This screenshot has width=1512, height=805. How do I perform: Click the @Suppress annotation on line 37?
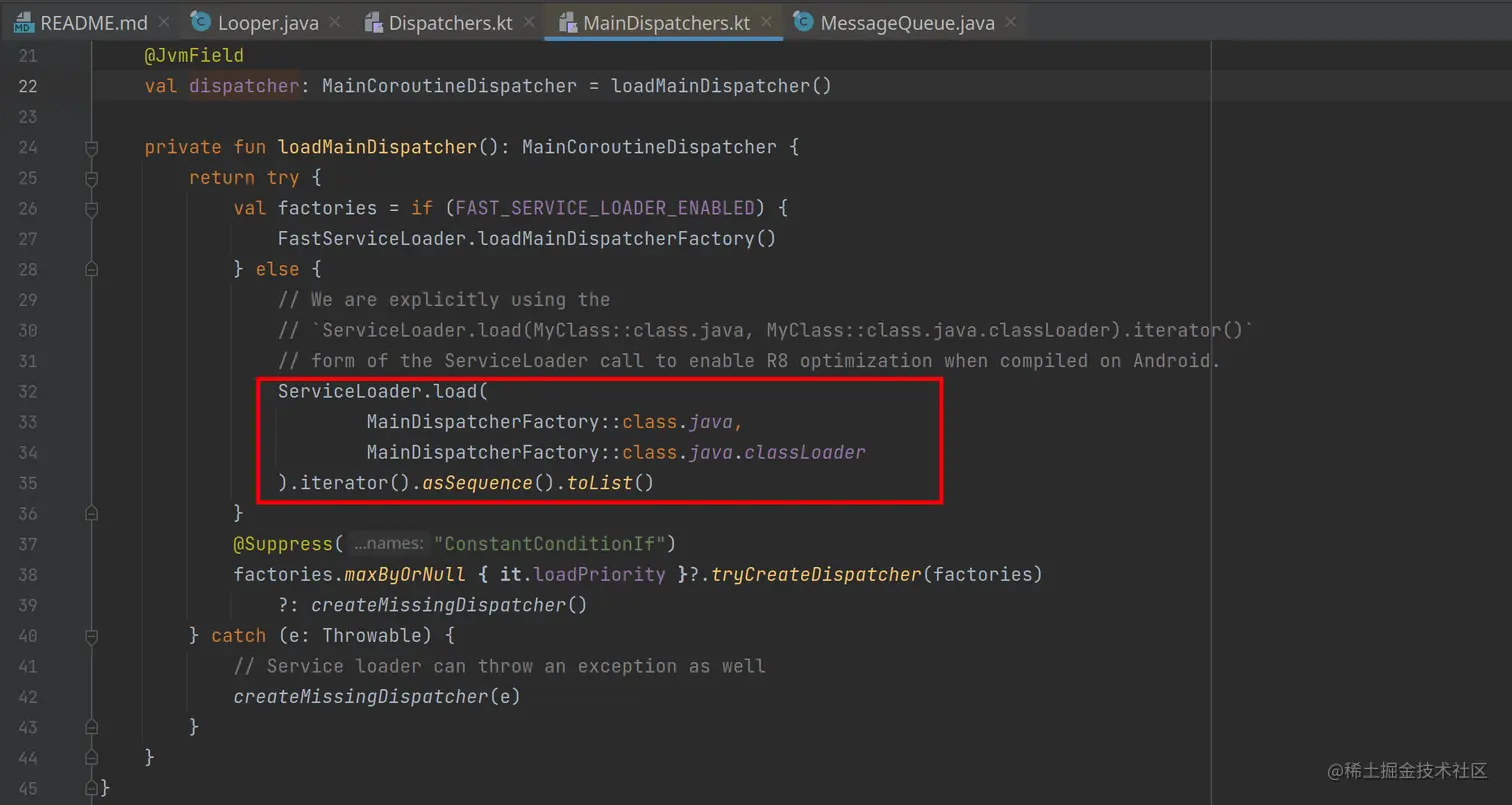(283, 544)
